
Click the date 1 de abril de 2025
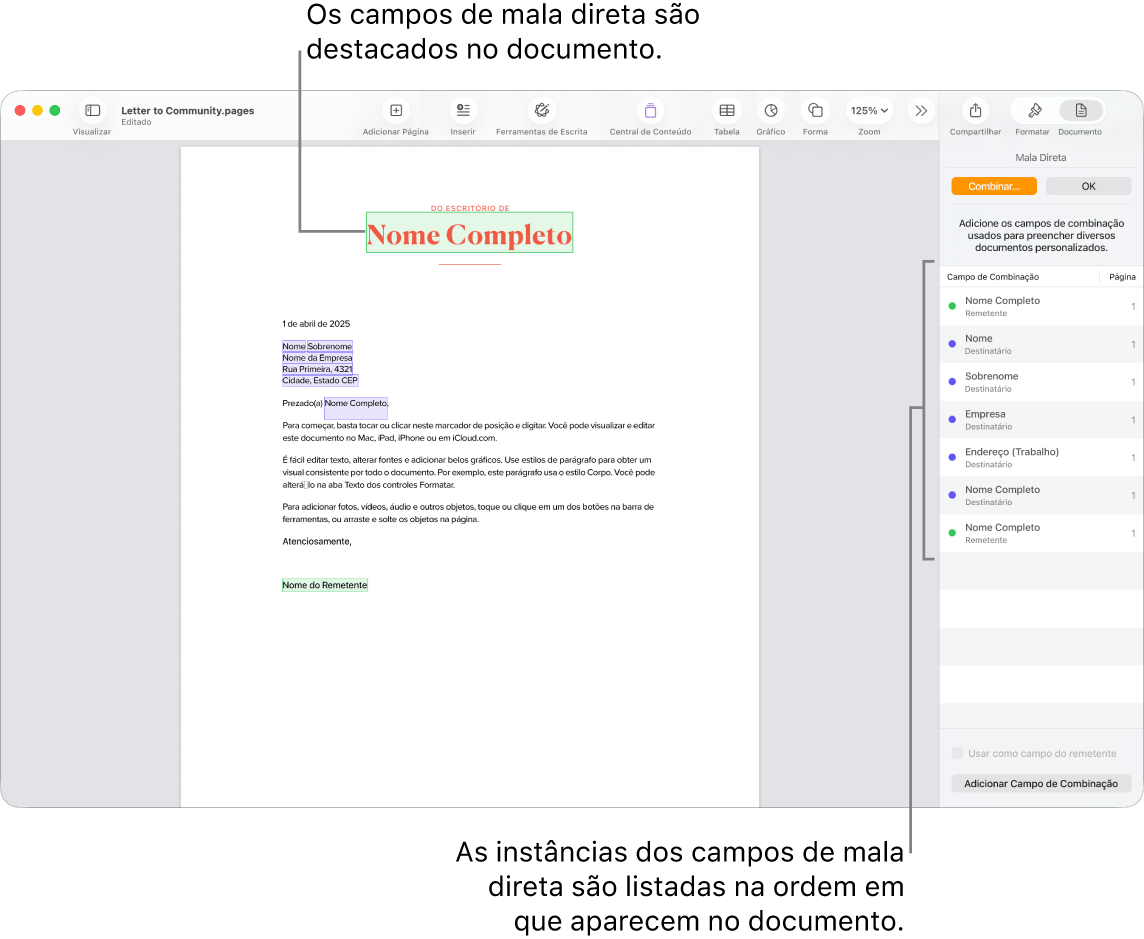tap(316, 324)
